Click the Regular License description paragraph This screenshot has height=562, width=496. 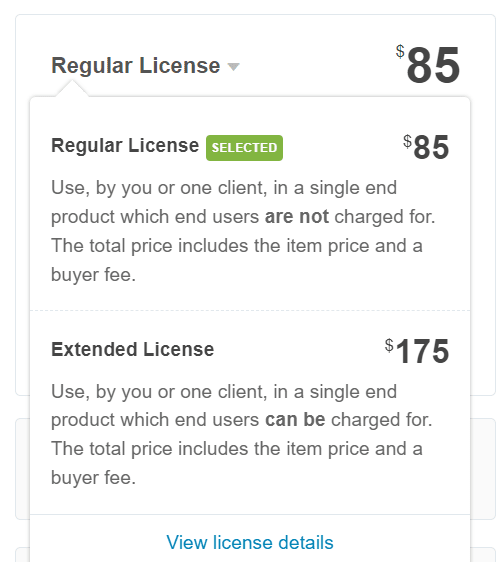click(x=243, y=231)
